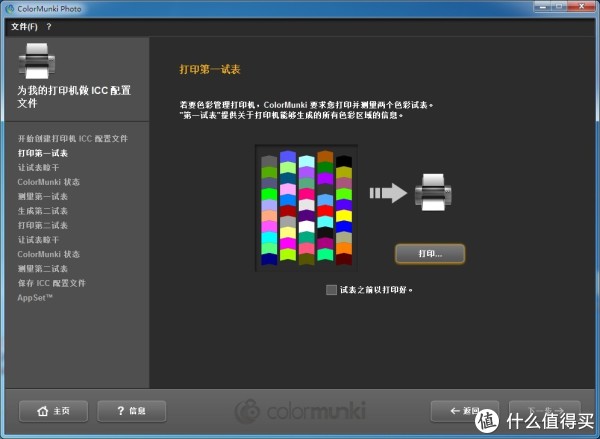This screenshot has height=439, width=600.
Task: Maximize the ColorMunki Photo window
Action: pos(559,7)
